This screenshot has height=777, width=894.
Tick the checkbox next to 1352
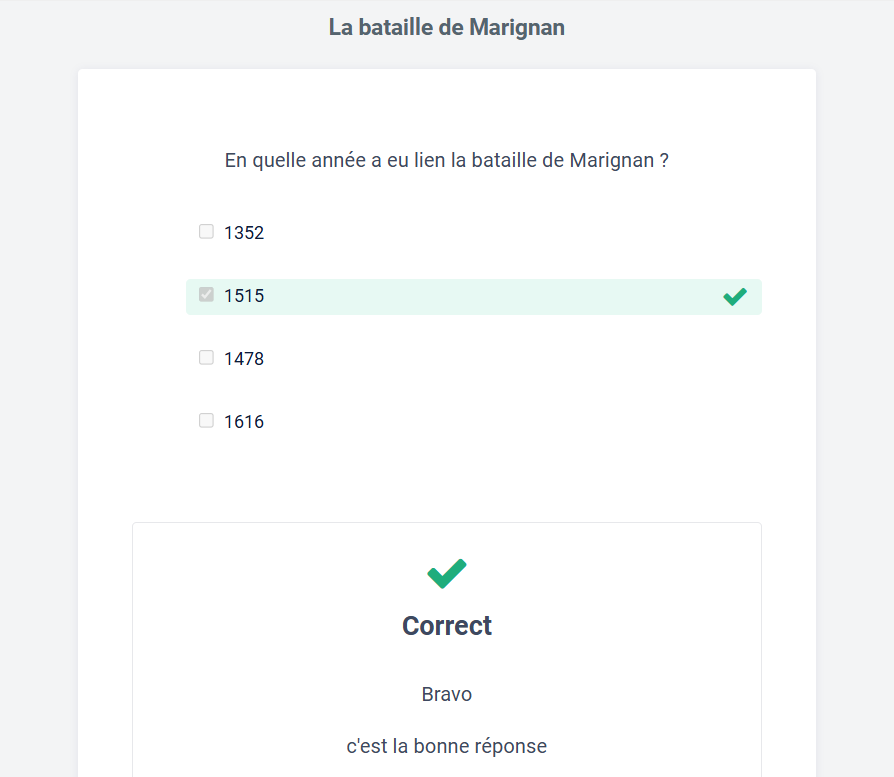(x=206, y=232)
